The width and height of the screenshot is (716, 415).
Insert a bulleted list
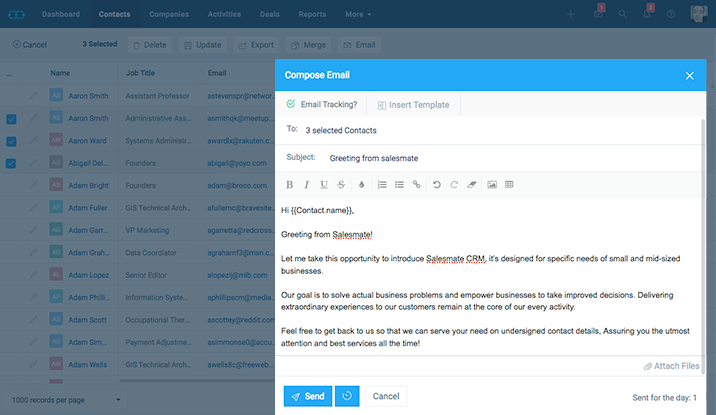pos(399,184)
